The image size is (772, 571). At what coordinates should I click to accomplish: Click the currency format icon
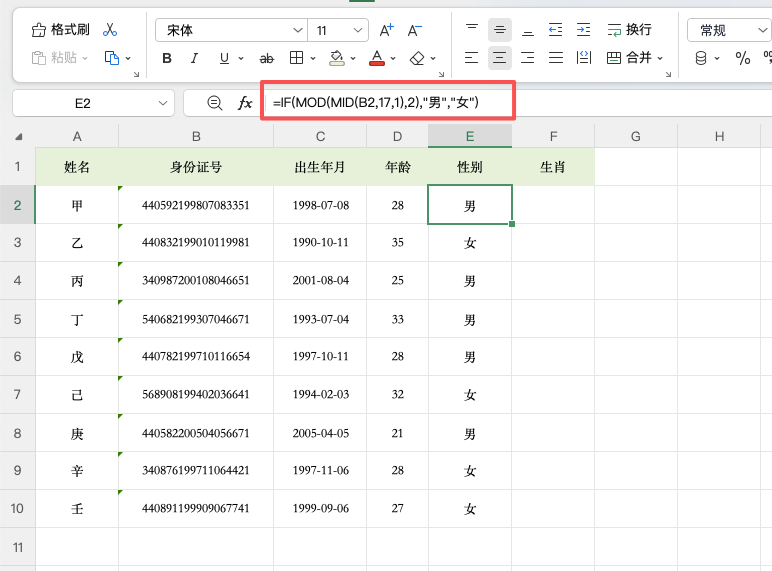click(701, 58)
